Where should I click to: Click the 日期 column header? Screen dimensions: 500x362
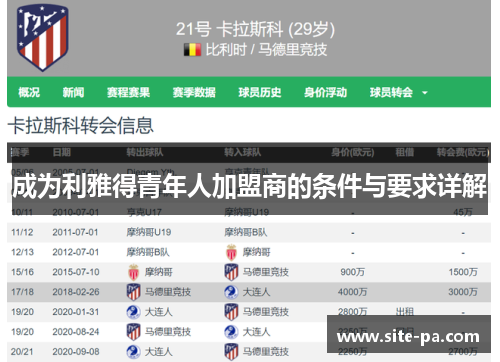pos(62,152)
